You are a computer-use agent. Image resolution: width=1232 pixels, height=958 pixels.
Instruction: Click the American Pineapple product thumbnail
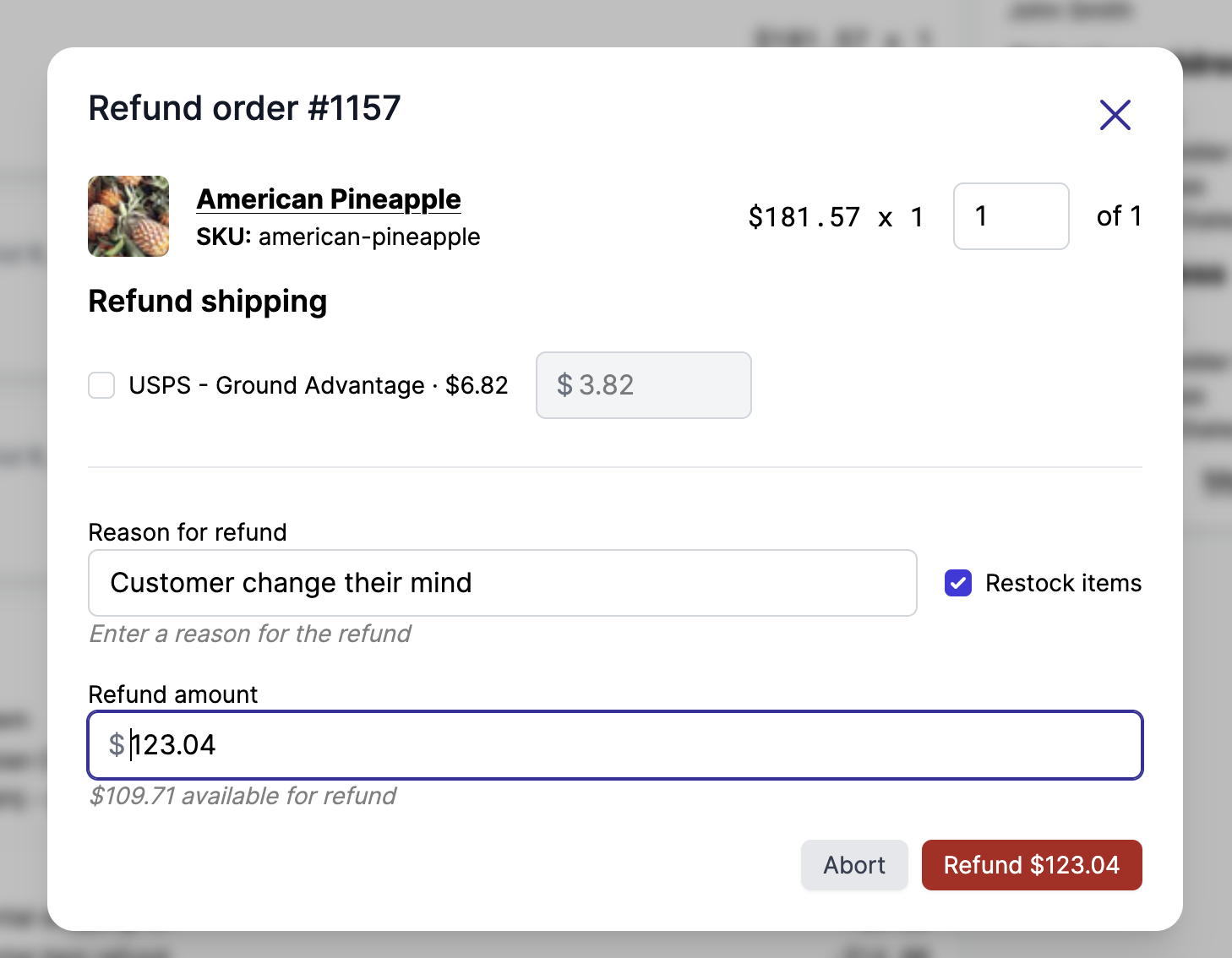pyautogui.click(x=128, y=216)
